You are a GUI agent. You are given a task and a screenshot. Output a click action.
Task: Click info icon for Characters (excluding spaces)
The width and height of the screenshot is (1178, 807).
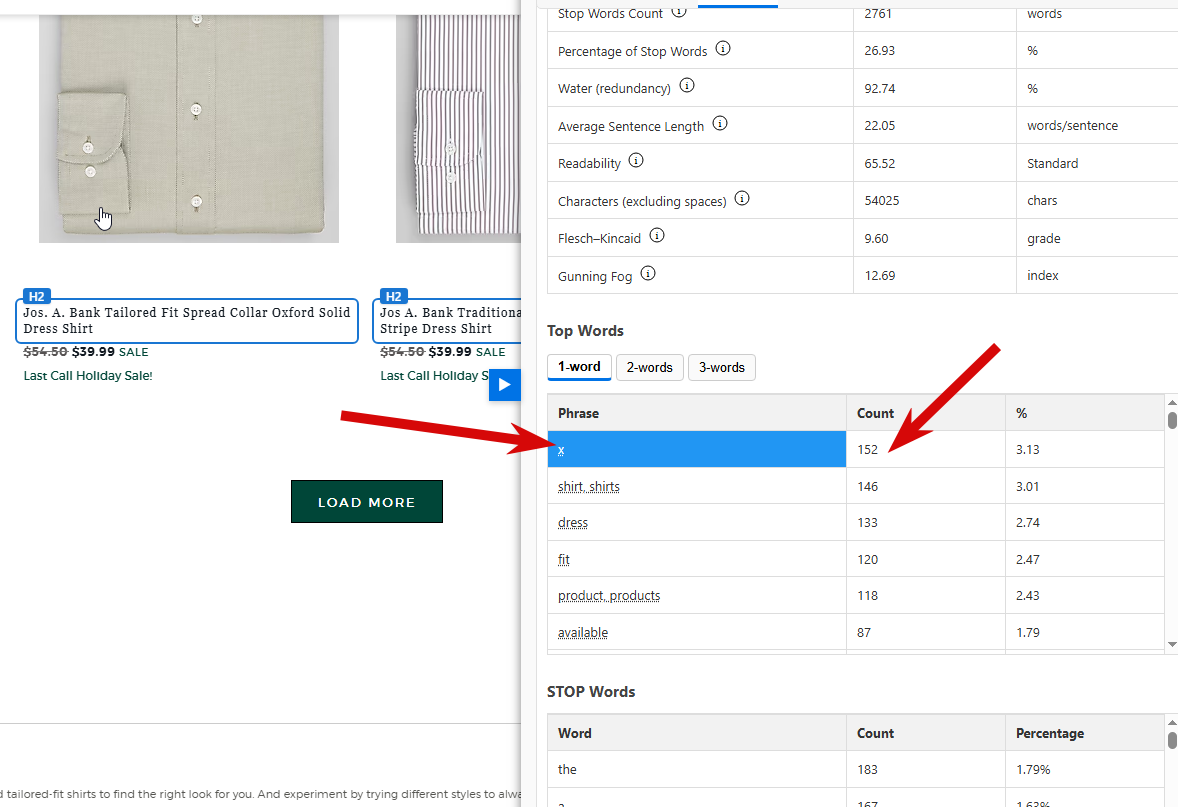pos(742,198)
